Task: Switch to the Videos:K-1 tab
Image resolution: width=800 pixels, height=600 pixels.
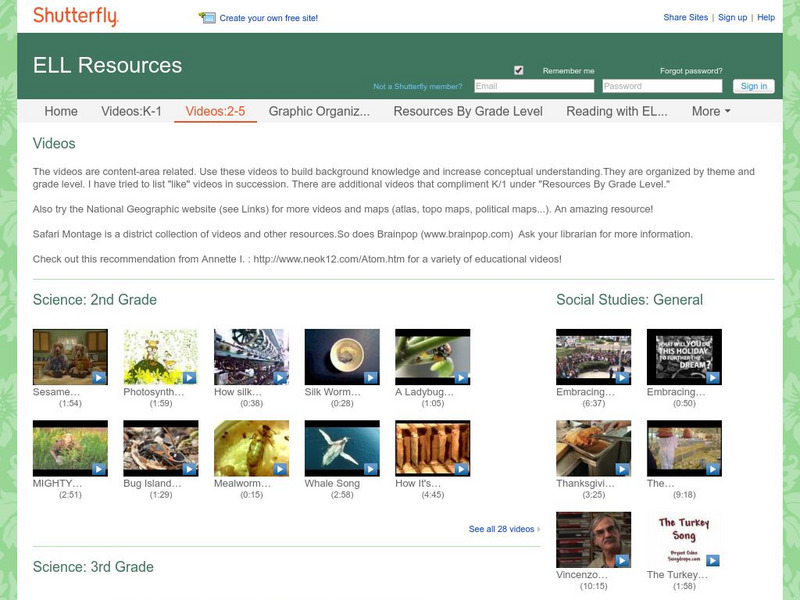Action: coord(130,112)
